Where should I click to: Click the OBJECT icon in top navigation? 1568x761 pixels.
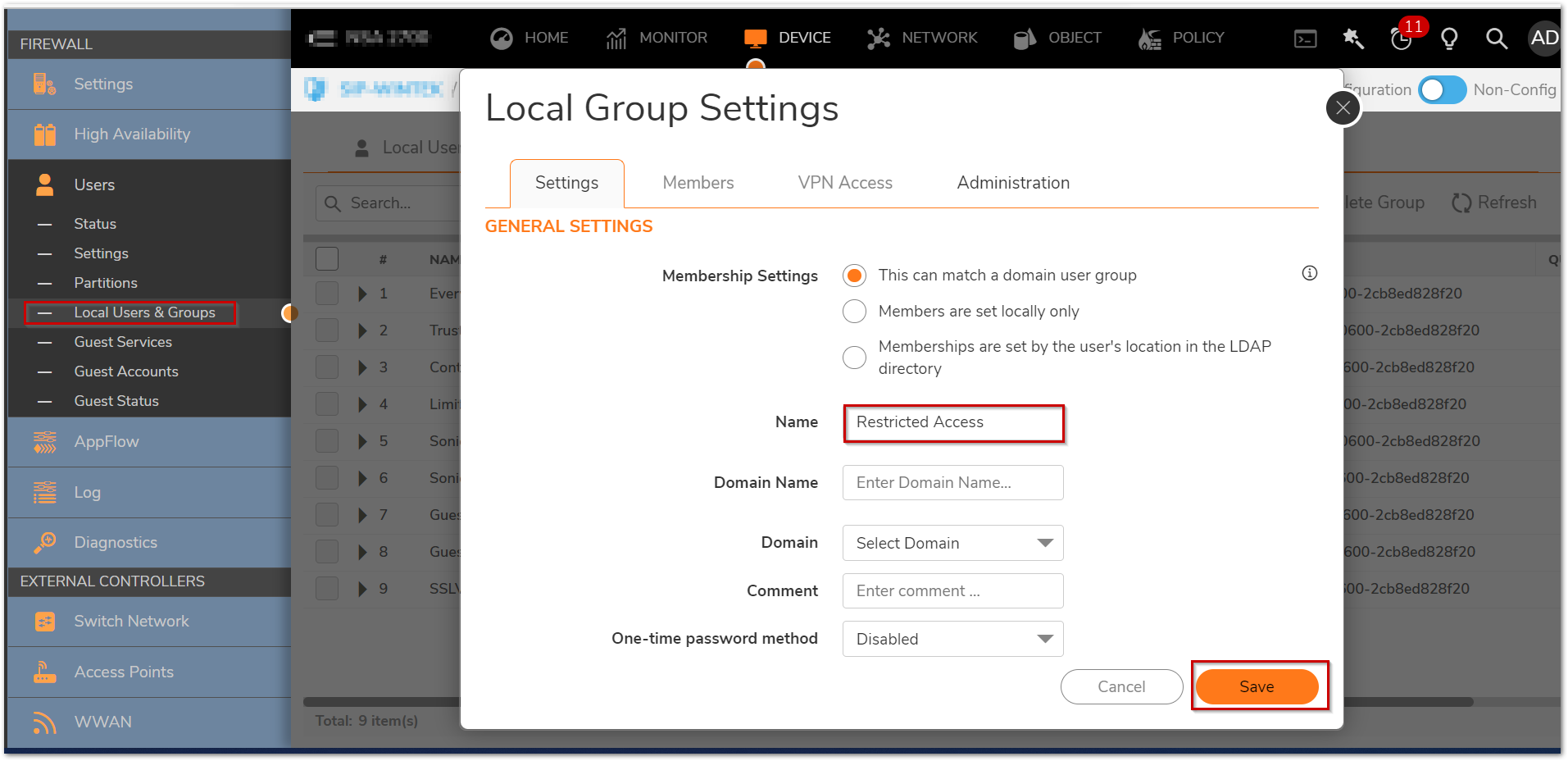[1025, 38]
